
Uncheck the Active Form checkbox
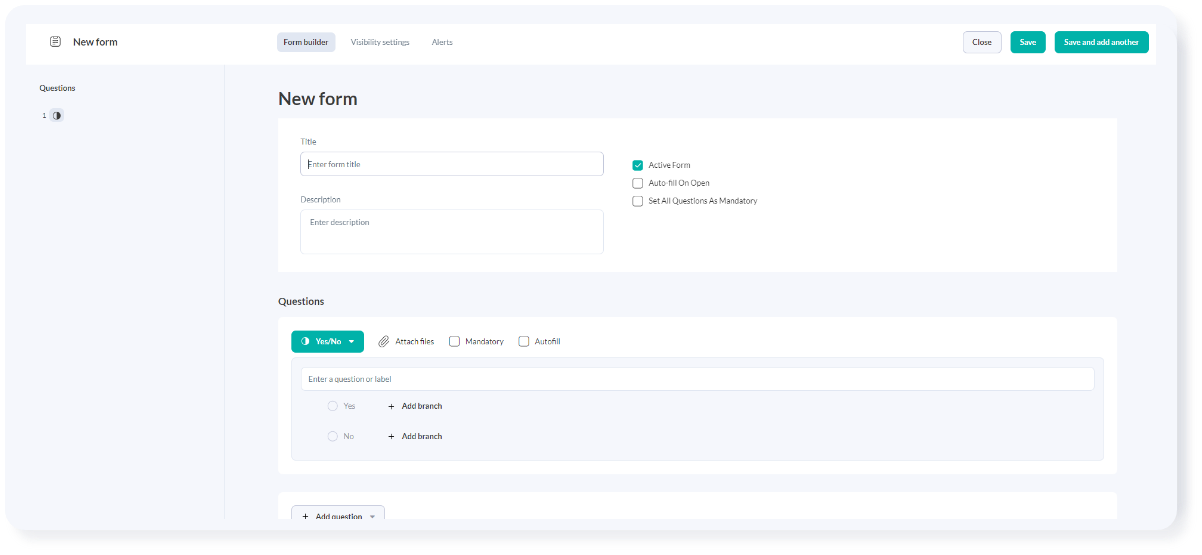[x=637, y=165]
